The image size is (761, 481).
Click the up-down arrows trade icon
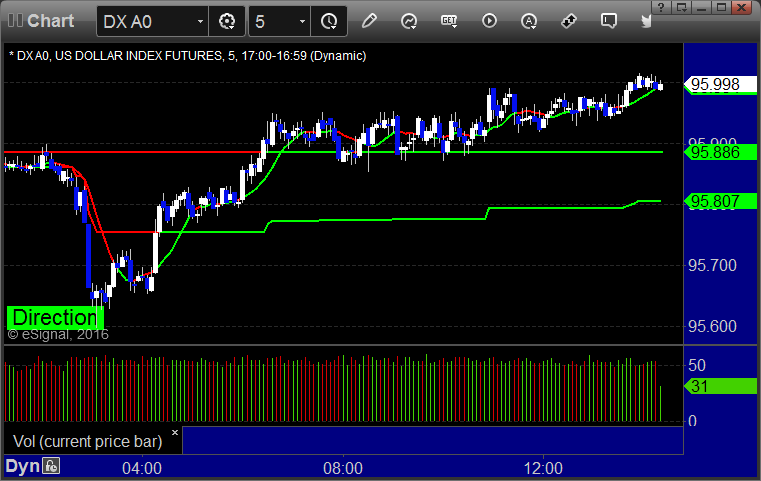click(x=569, y=21)
